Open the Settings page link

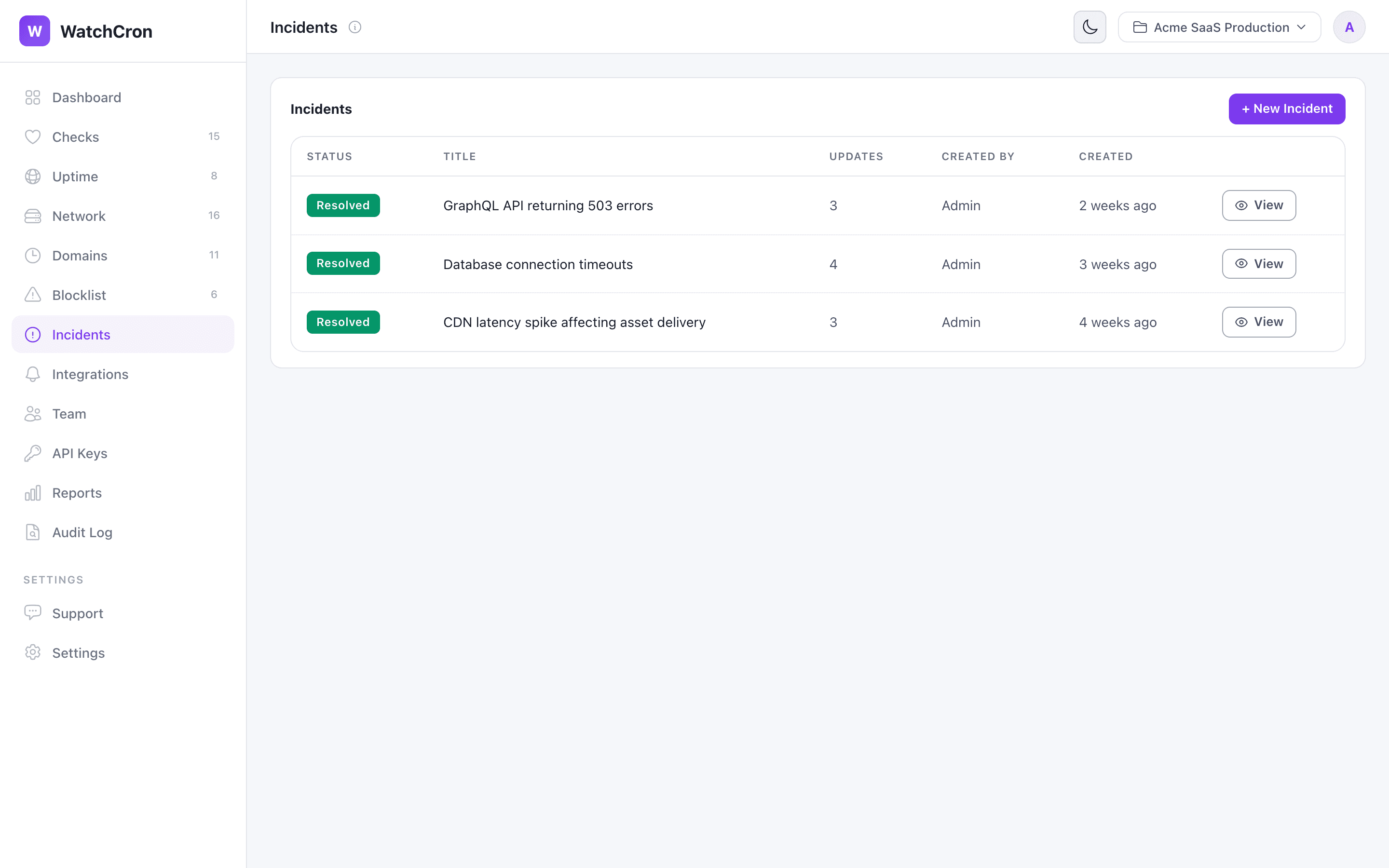pos(123,653)
